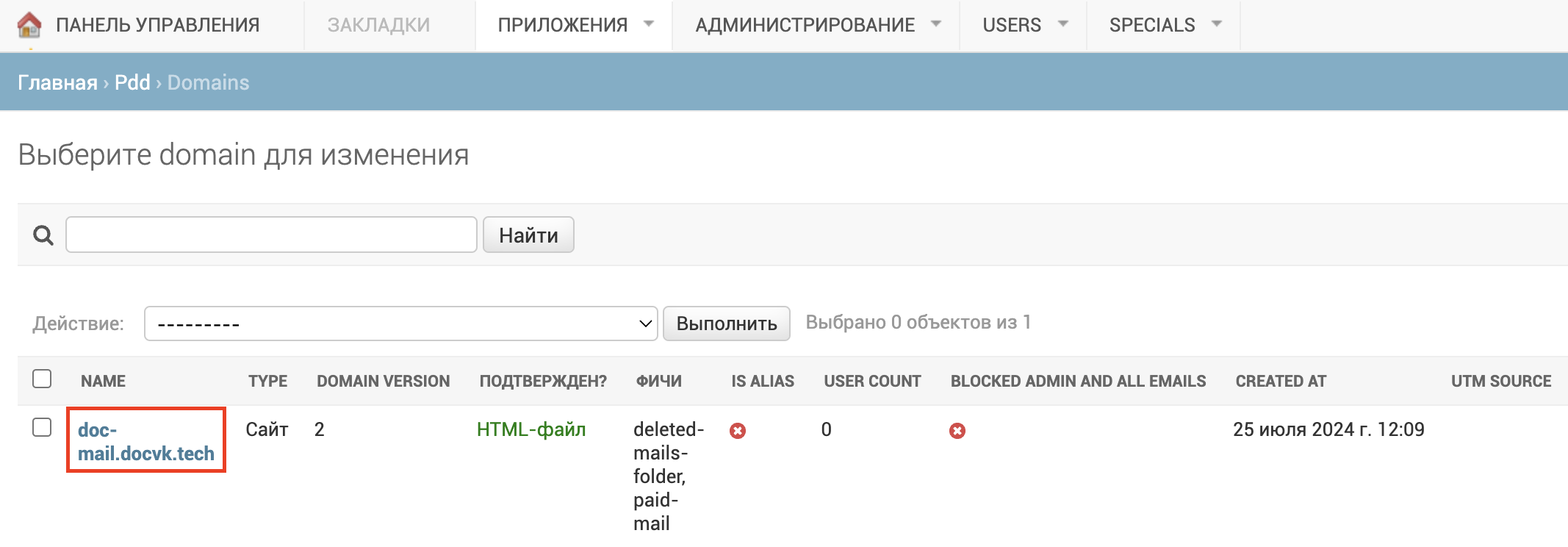This screenshot has height=547, width=1568.
Task: Select all domains with header checkbox
Action: point(42,379)
